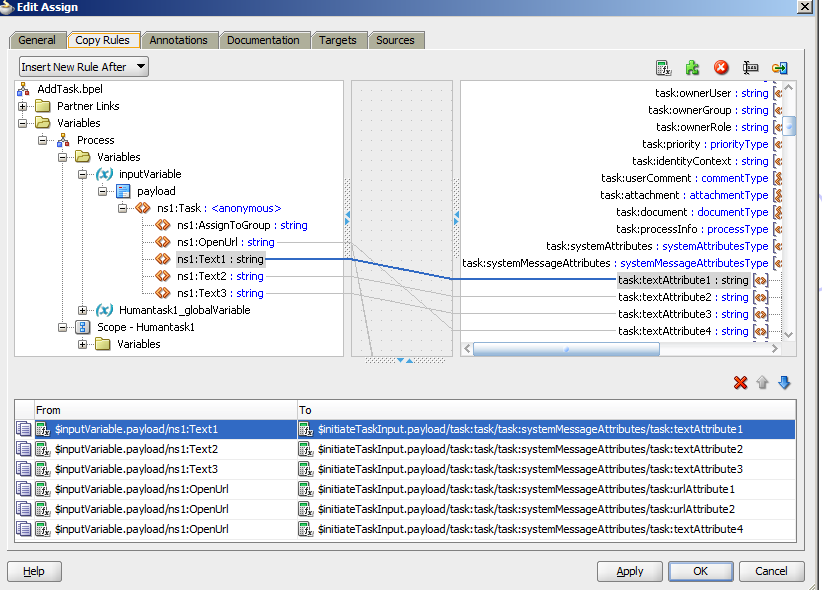The width and height of the screenshot is (822, 590).
Task: Click the inputVariable (x) icon
Action: (104, 174)
